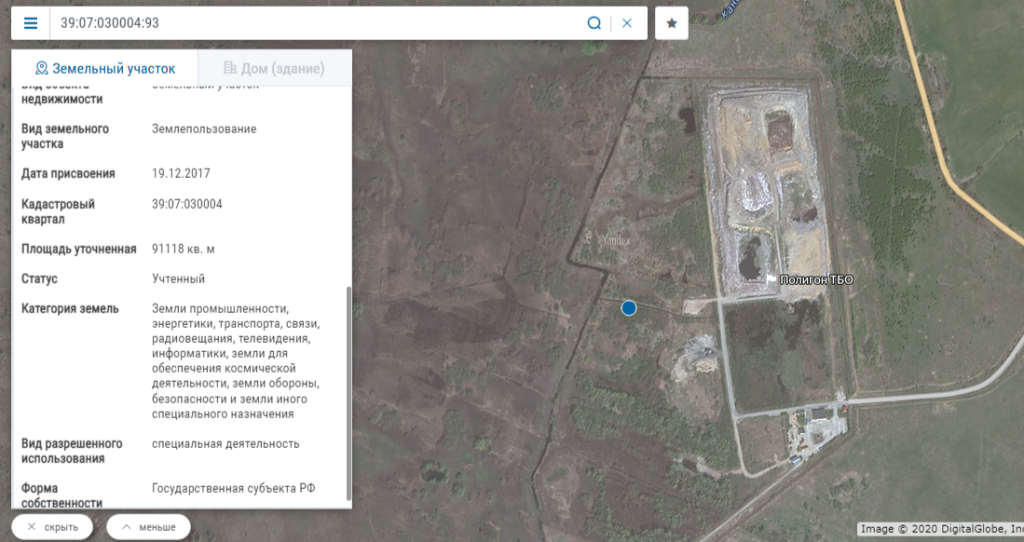This screenshot has width=1024, height=542.
Task: Switch to Дом (здание) tab
Action: click(x=274, y=69)
